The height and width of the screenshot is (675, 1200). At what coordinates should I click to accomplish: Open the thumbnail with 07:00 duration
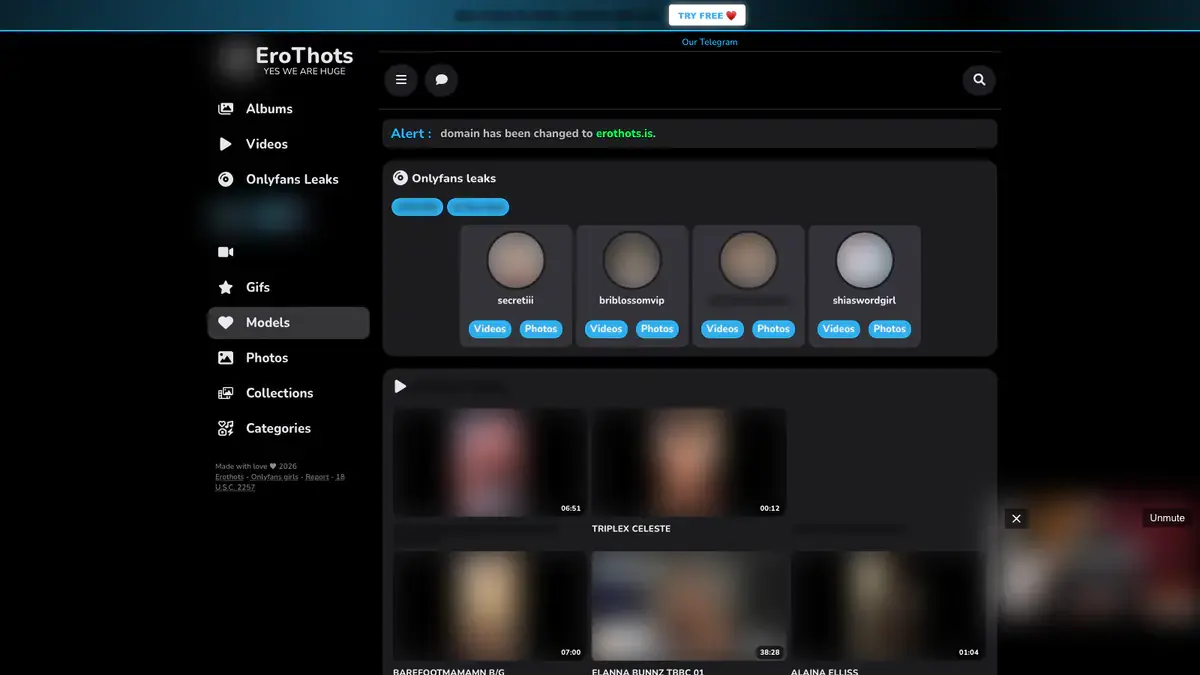point(489,606)
